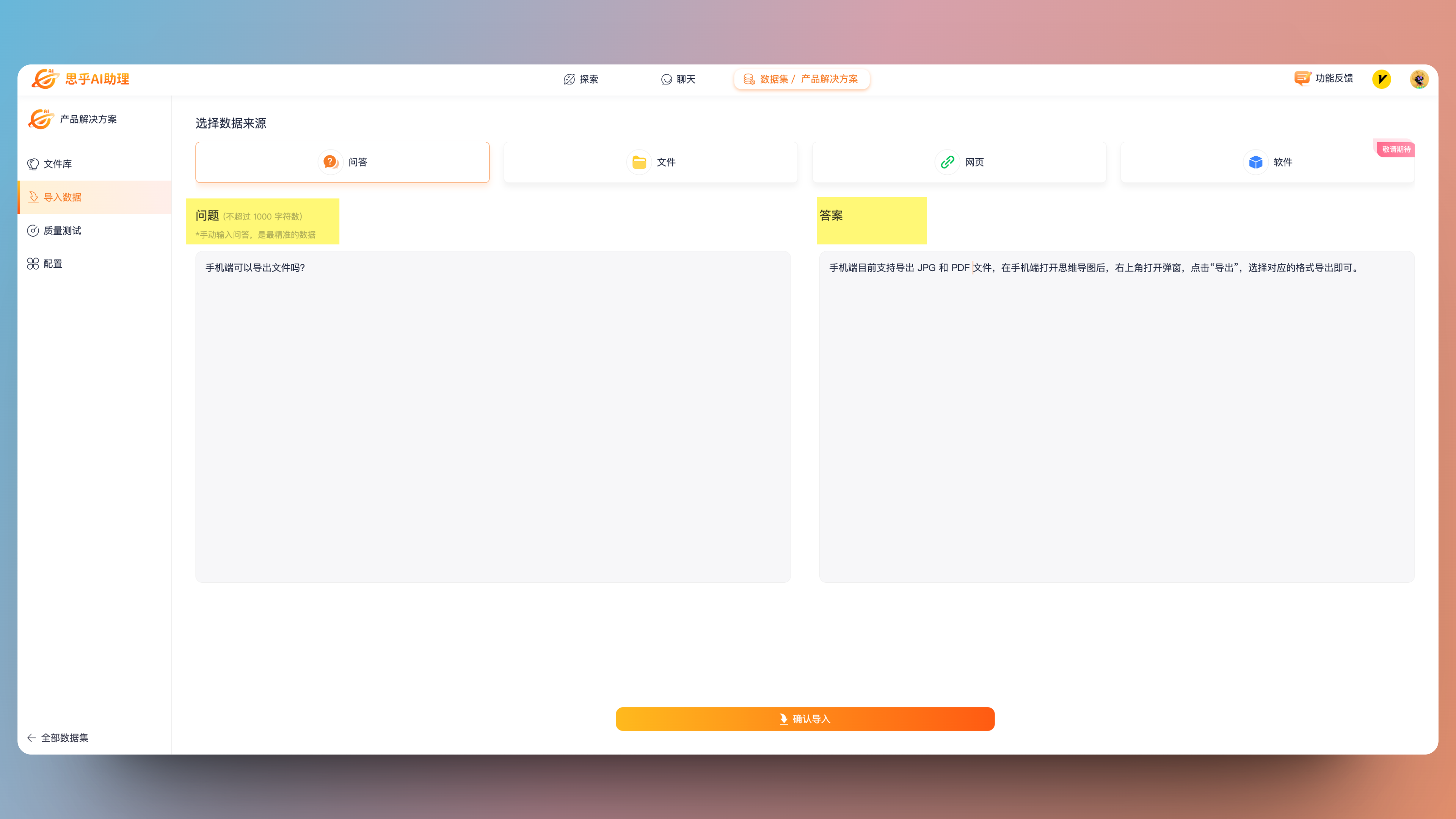Select 问答 as data source
Image resolution: width=1456 pixels, height=819 pixels.
click(342, 162)
